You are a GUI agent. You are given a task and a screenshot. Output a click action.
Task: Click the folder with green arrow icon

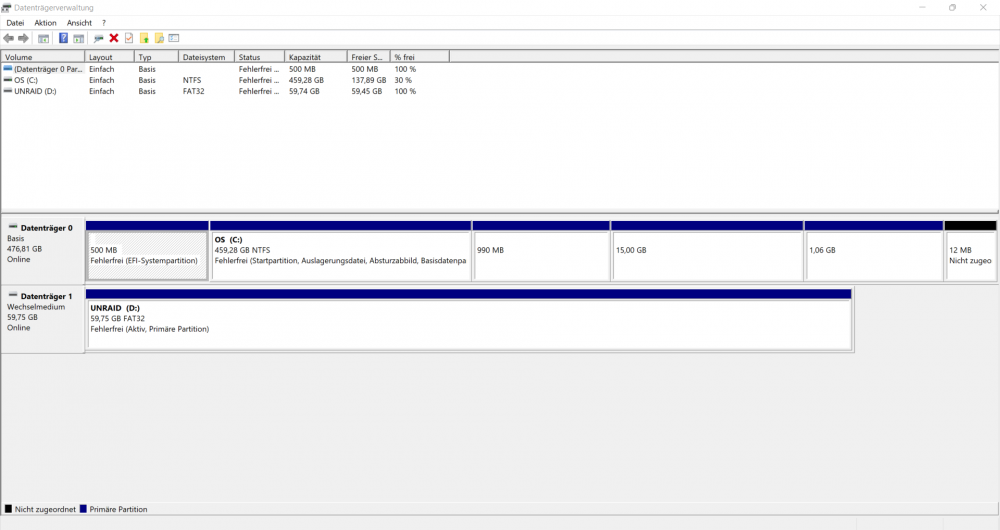[144, 38]
